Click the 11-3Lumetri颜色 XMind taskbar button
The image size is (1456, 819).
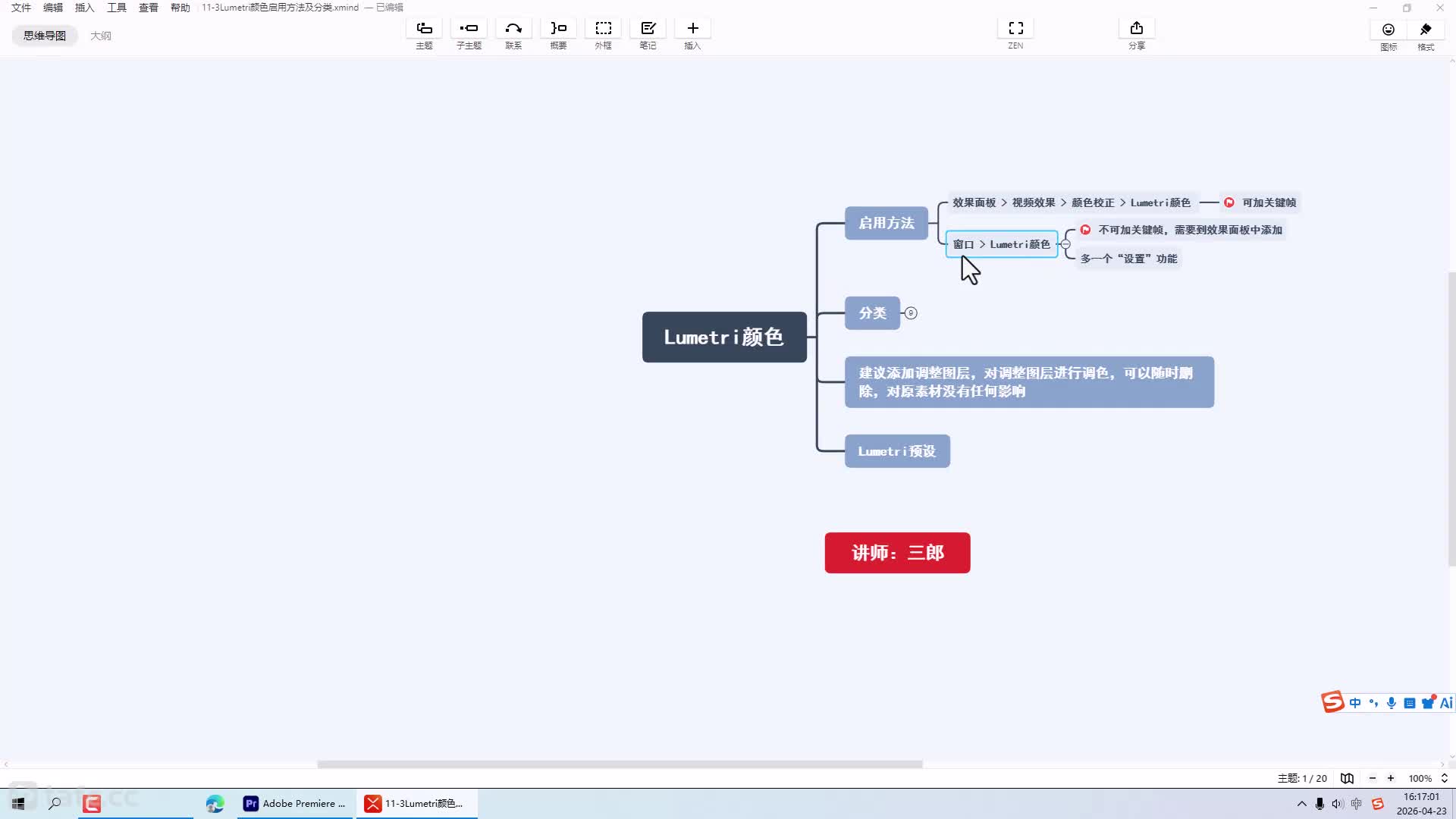click(x=416, y=803)
